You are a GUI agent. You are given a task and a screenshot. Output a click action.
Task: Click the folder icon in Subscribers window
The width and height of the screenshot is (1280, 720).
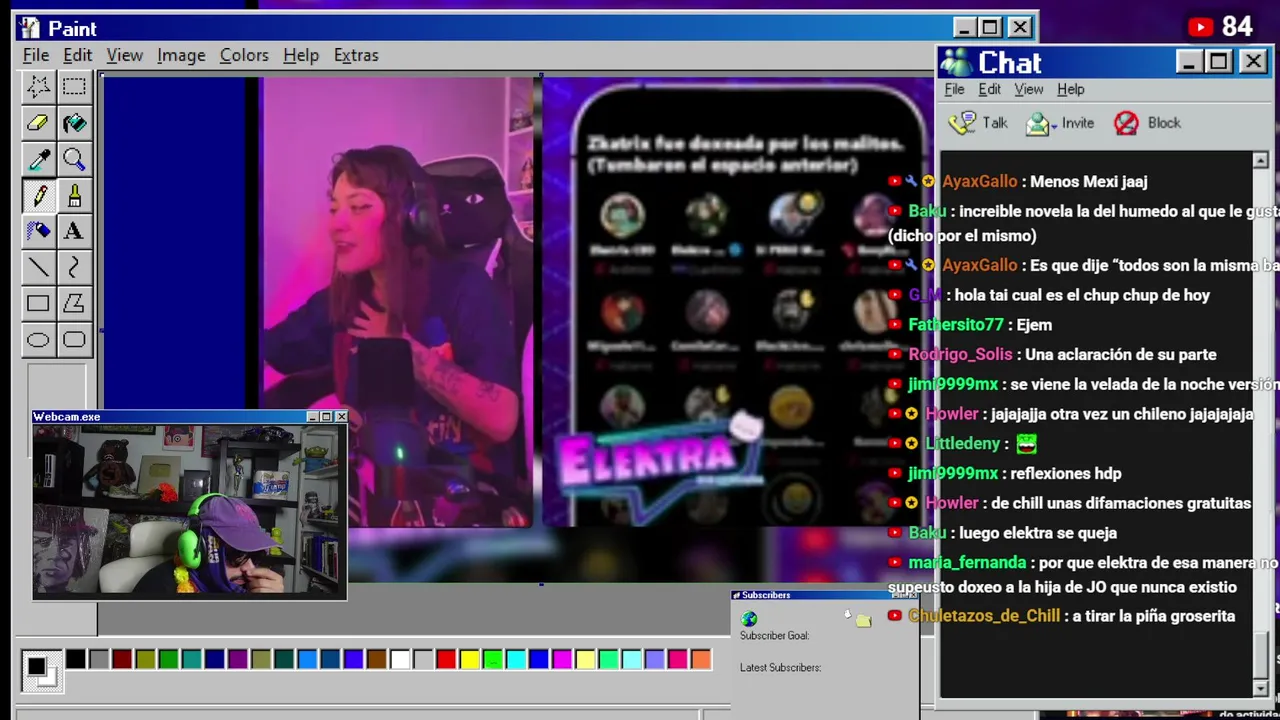(x=863, y=620)
